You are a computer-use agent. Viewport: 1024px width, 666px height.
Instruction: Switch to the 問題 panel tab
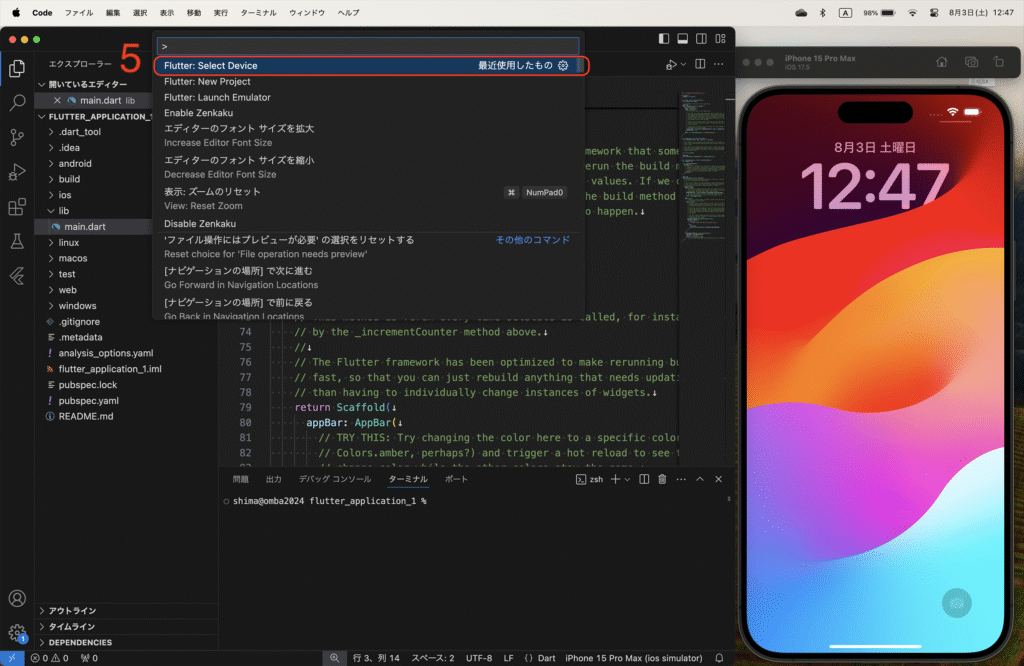click(240, 479)
